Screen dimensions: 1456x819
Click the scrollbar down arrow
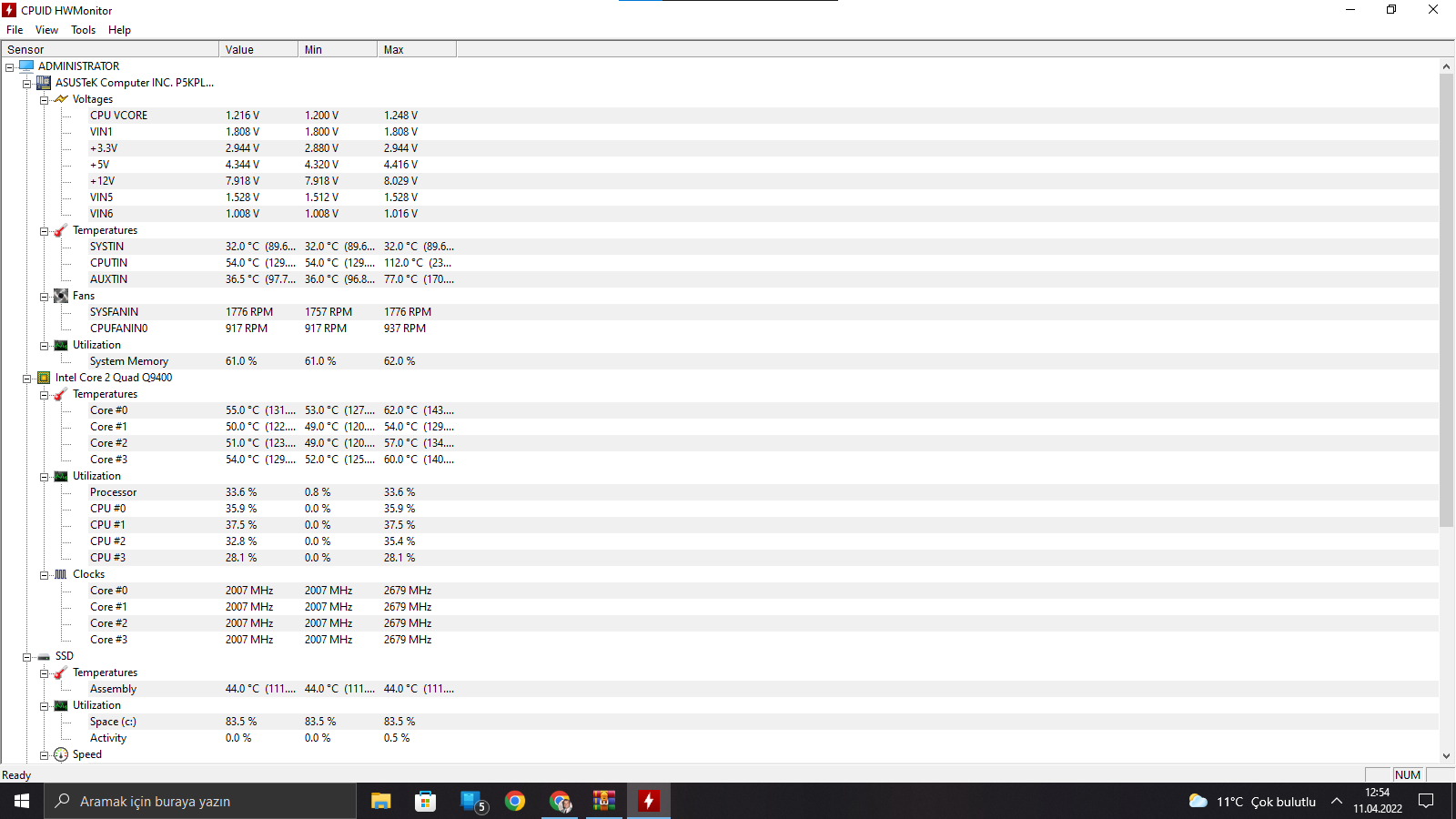click(1447, 756)
